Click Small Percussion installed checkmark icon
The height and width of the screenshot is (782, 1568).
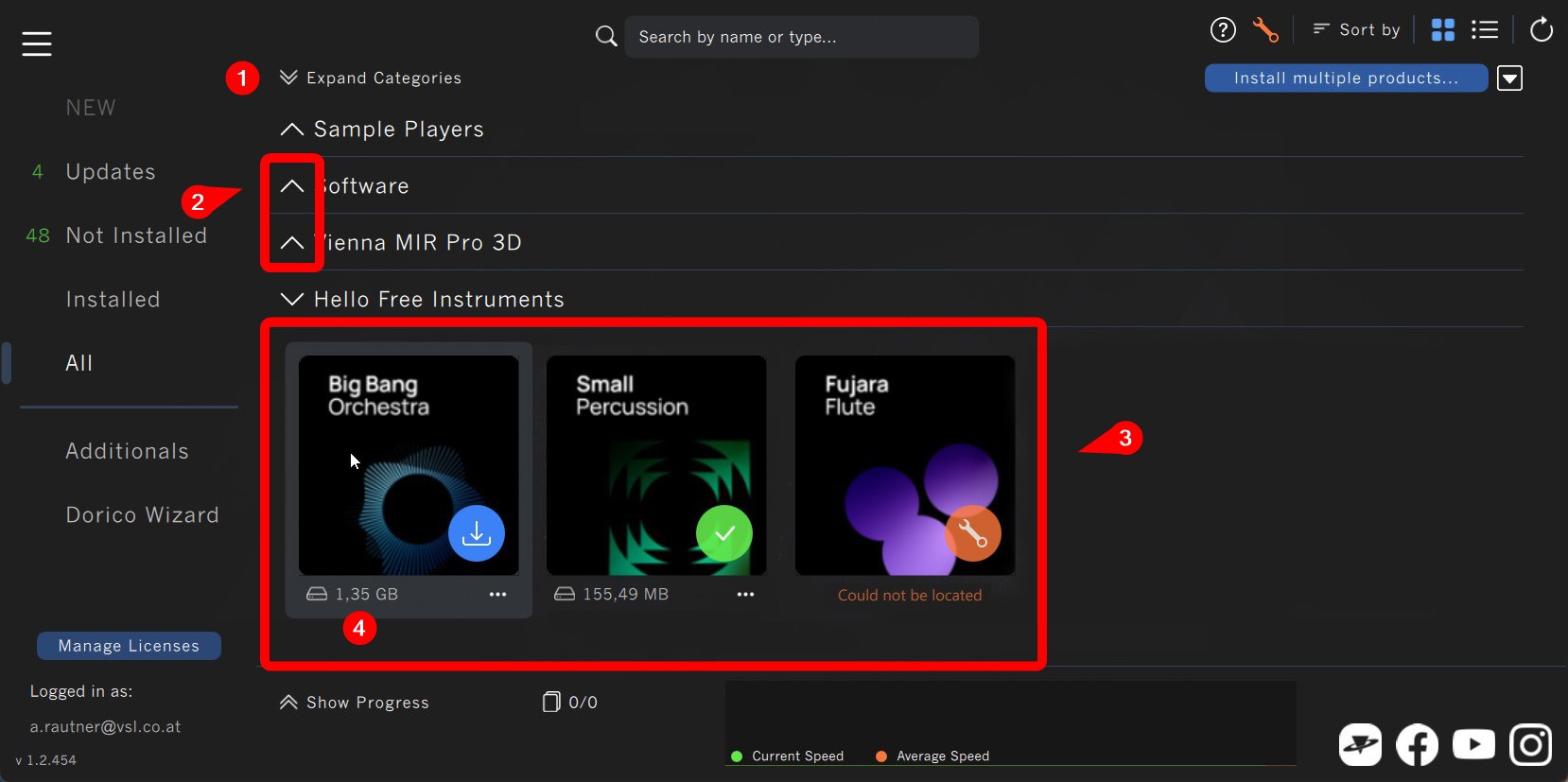point(724,533)
